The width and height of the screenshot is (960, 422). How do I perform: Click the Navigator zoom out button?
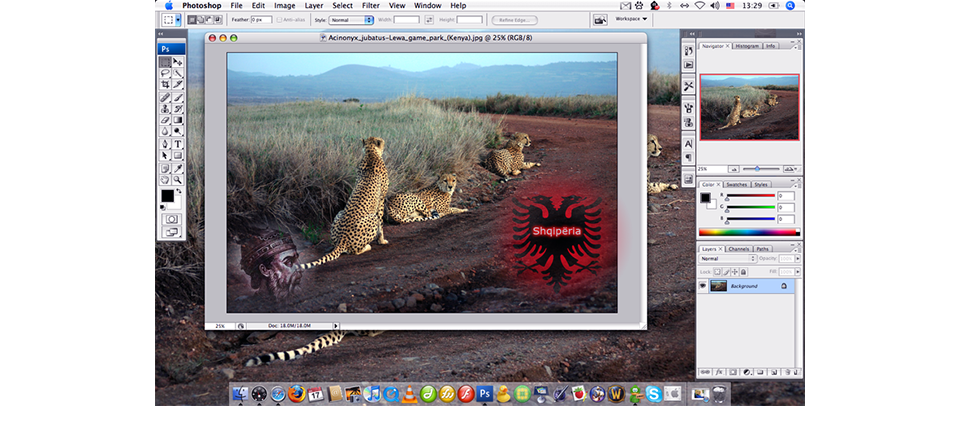coord(734,169)
